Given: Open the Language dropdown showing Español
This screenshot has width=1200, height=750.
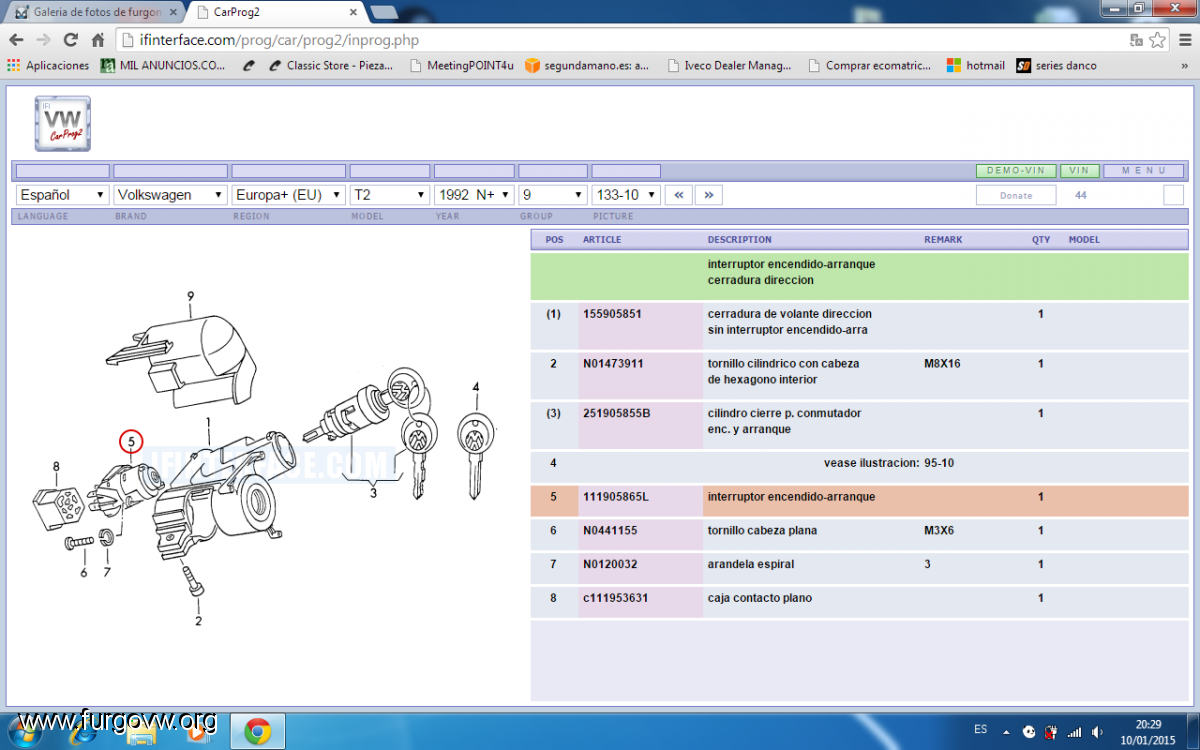Looking at the screenshot, I should [x=62, y=195].
